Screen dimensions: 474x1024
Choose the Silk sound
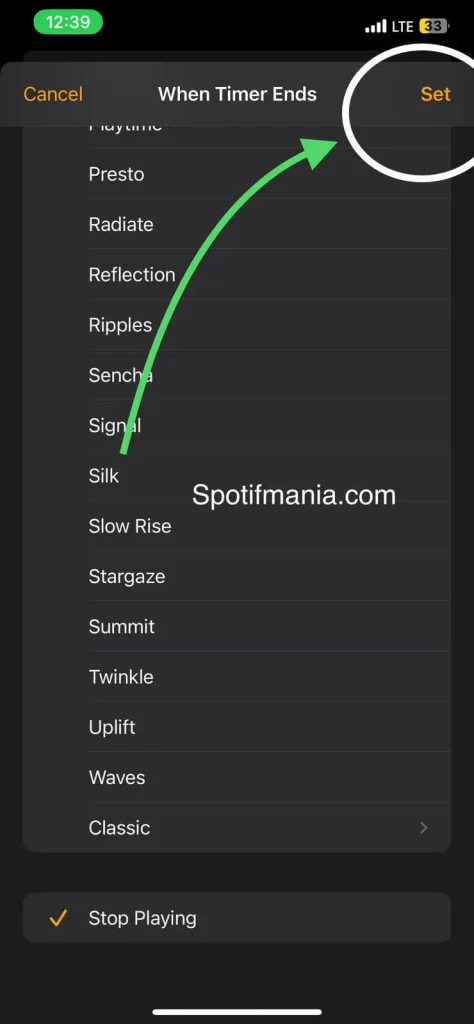[237, 475]
